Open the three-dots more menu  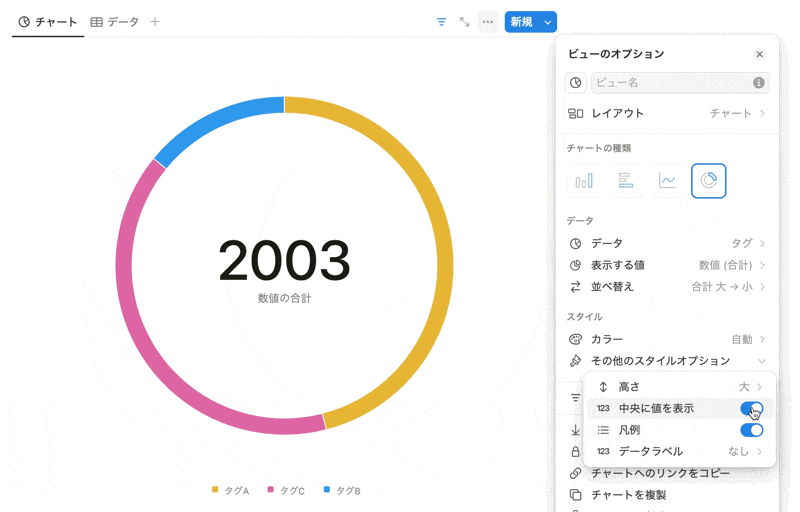(x=488, y=22)
